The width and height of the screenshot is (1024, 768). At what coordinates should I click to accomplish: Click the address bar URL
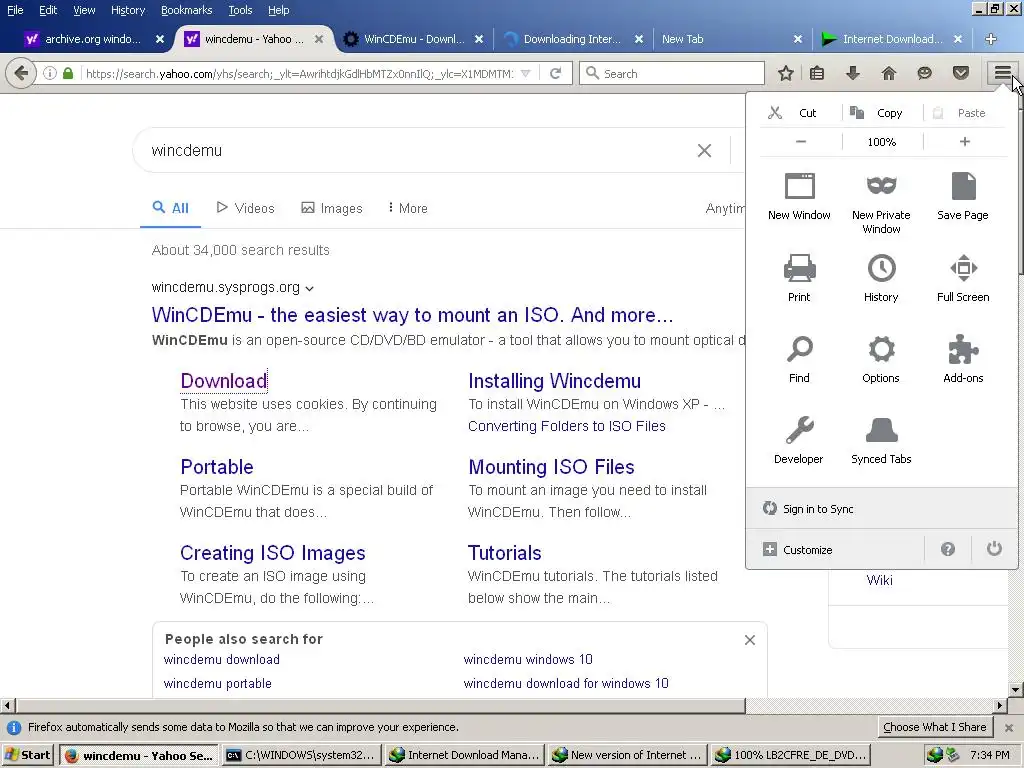point(300,74)
